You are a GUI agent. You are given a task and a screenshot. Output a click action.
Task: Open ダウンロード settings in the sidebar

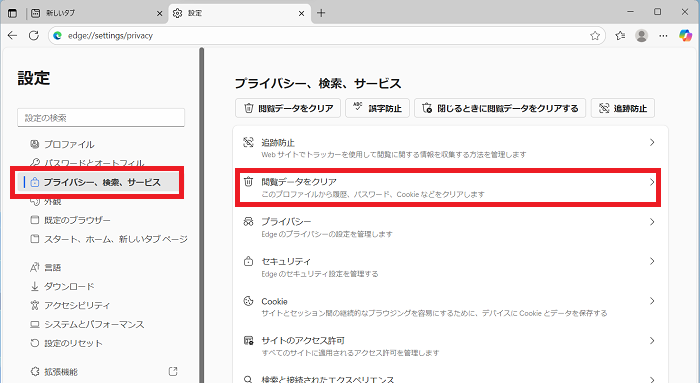62,286
